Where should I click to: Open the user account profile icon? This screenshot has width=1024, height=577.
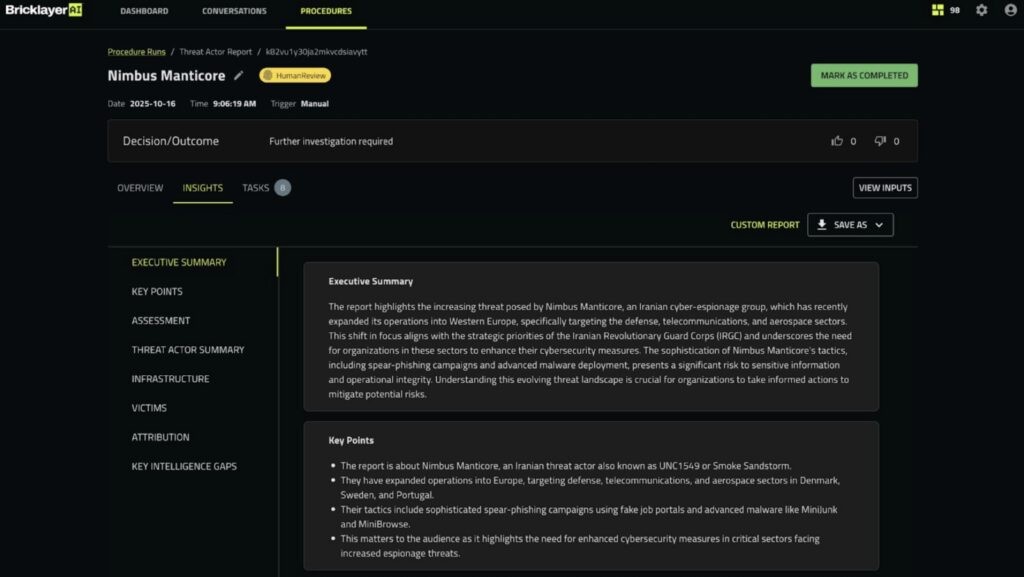[1009, 11]
